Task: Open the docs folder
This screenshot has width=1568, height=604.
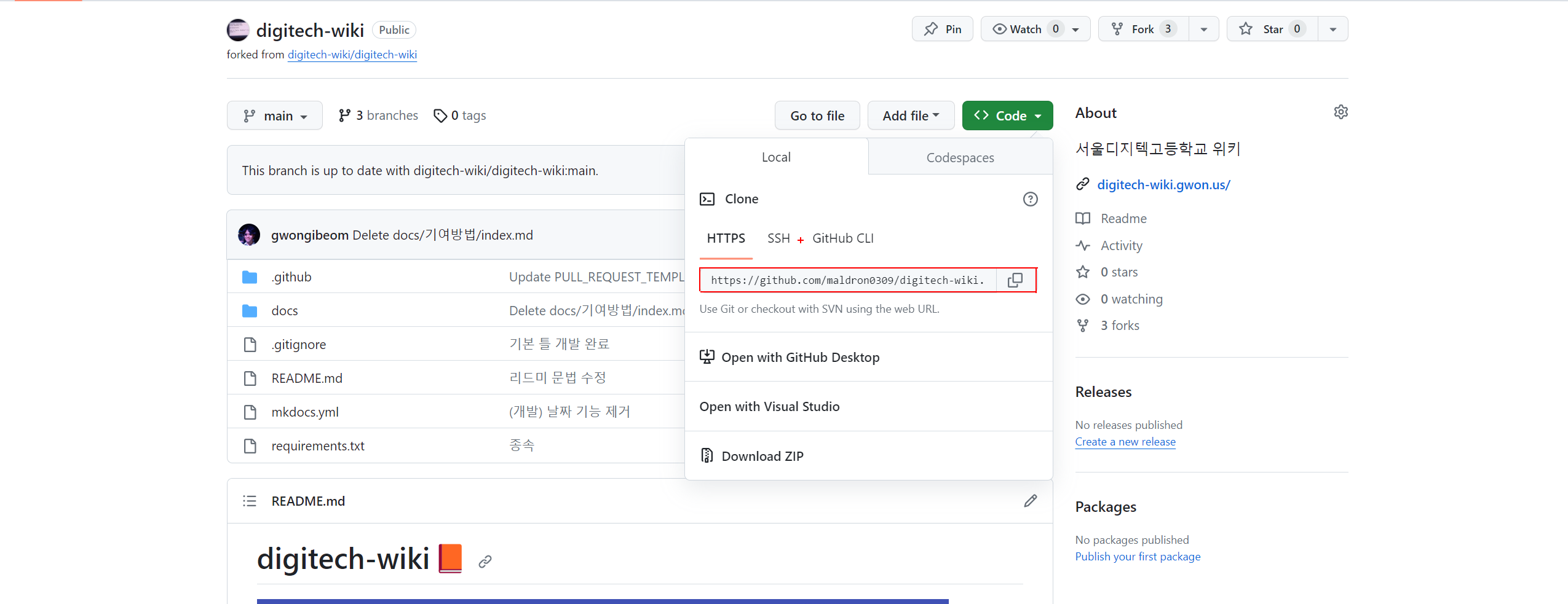Action: pyautogui.click(x=285, y=311)
